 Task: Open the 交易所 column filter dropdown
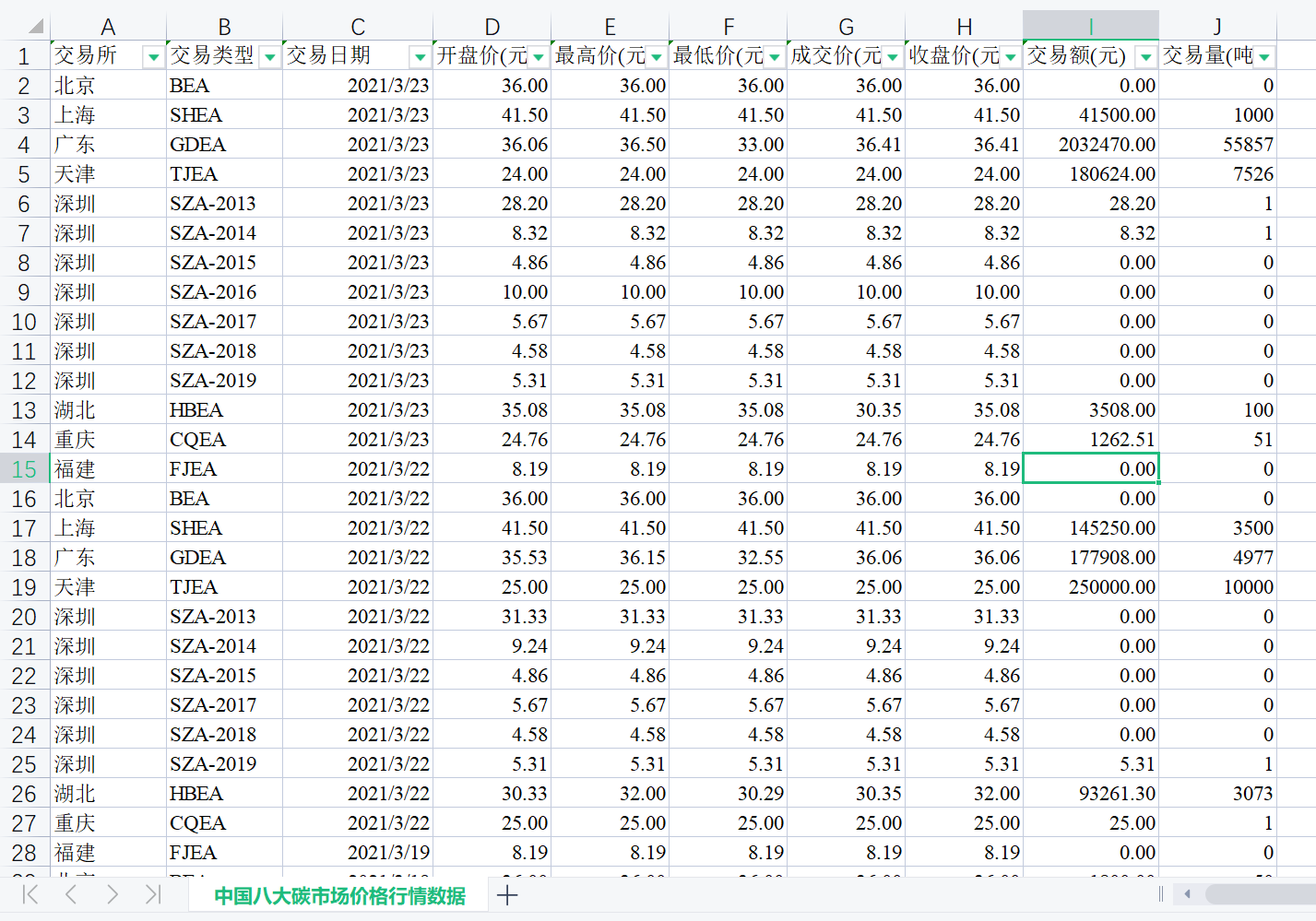click(153, 57)
